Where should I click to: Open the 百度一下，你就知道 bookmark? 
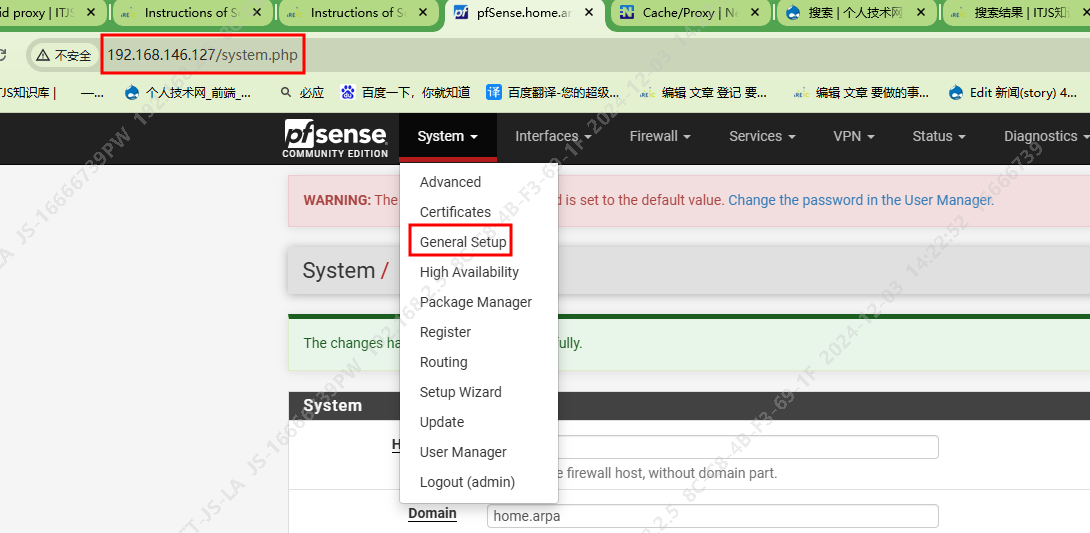pos(405,92)
